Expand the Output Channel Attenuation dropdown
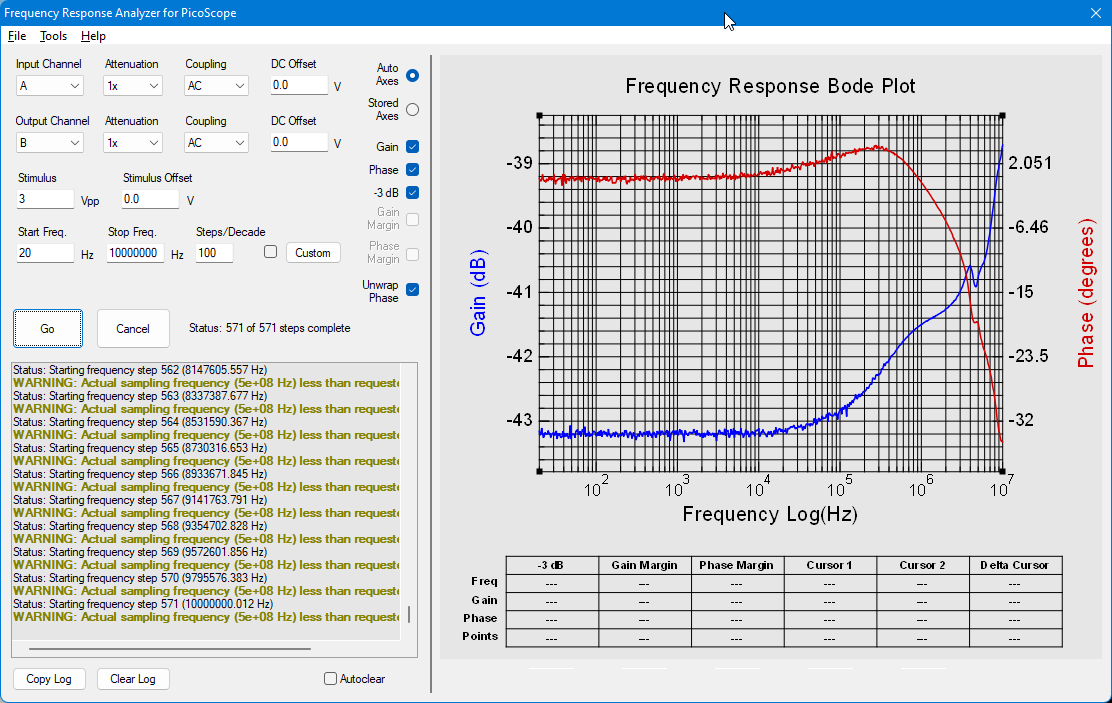The width and height of the screenshot is (1112, 703). click(133, 143)
